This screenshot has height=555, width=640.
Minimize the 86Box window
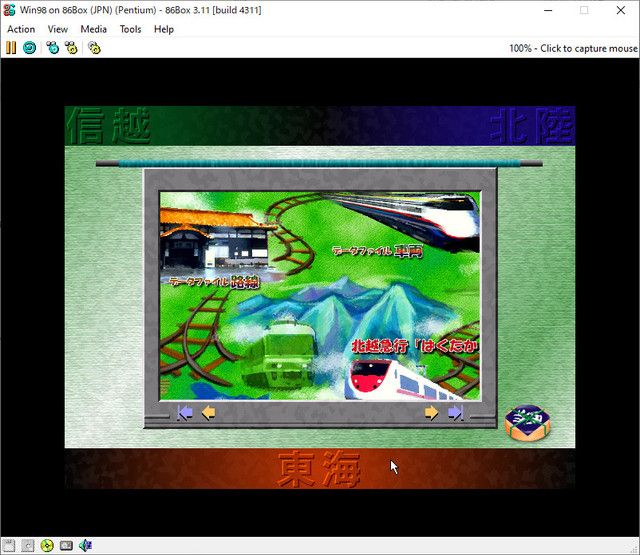click(548, 10)
